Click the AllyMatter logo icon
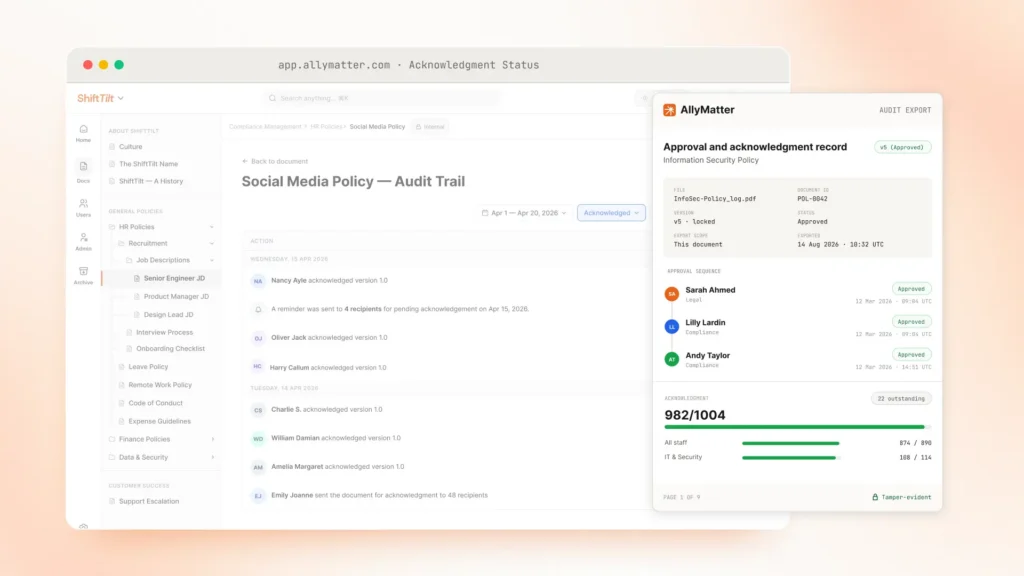1024x576 pixels. click(669, 110)
